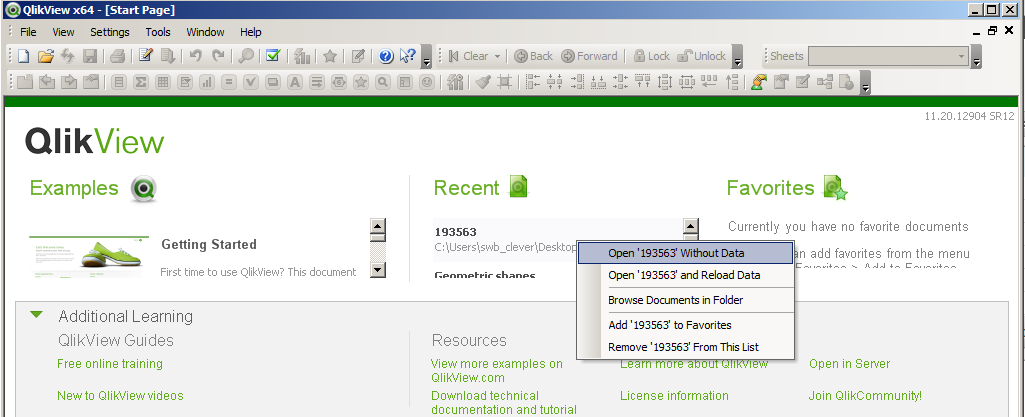Choose Add '193563' to Favorites
Image resolution: width=1025 pixels, height=417 pixels.
(685, 325)
